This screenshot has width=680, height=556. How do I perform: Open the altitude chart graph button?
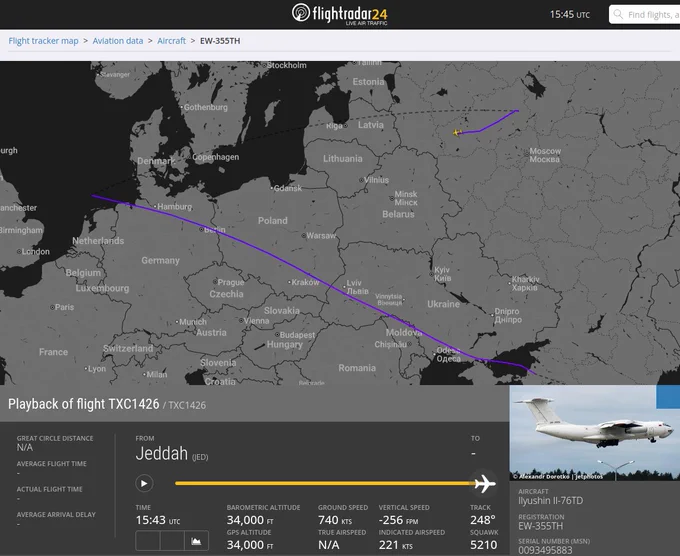[196, 540]
